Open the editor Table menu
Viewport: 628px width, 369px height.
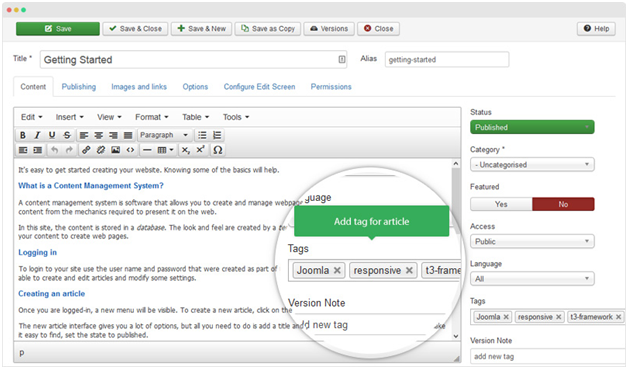point(195,117)
